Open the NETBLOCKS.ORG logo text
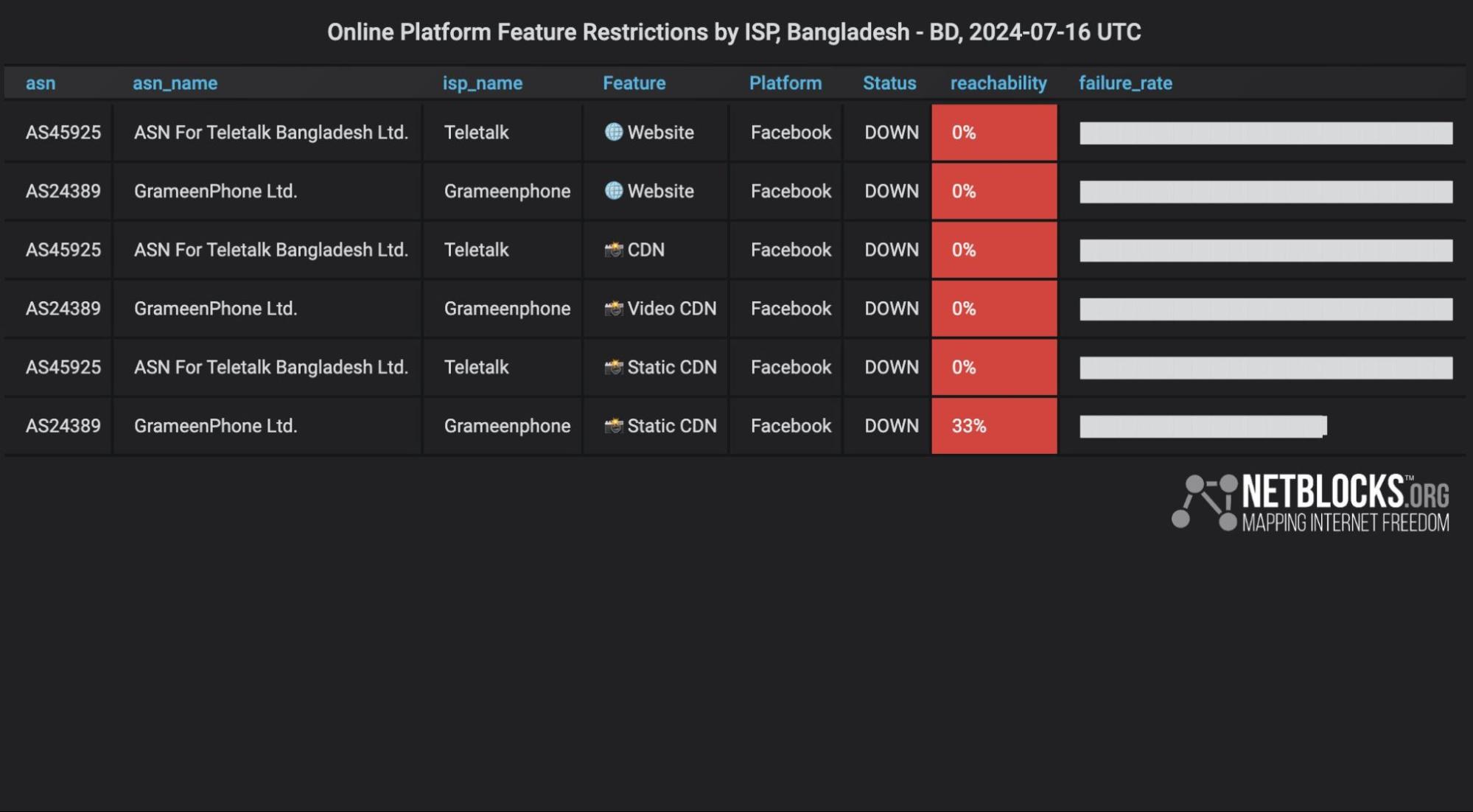This screenshot has height=812, width=1473. tap(1345, 491)
